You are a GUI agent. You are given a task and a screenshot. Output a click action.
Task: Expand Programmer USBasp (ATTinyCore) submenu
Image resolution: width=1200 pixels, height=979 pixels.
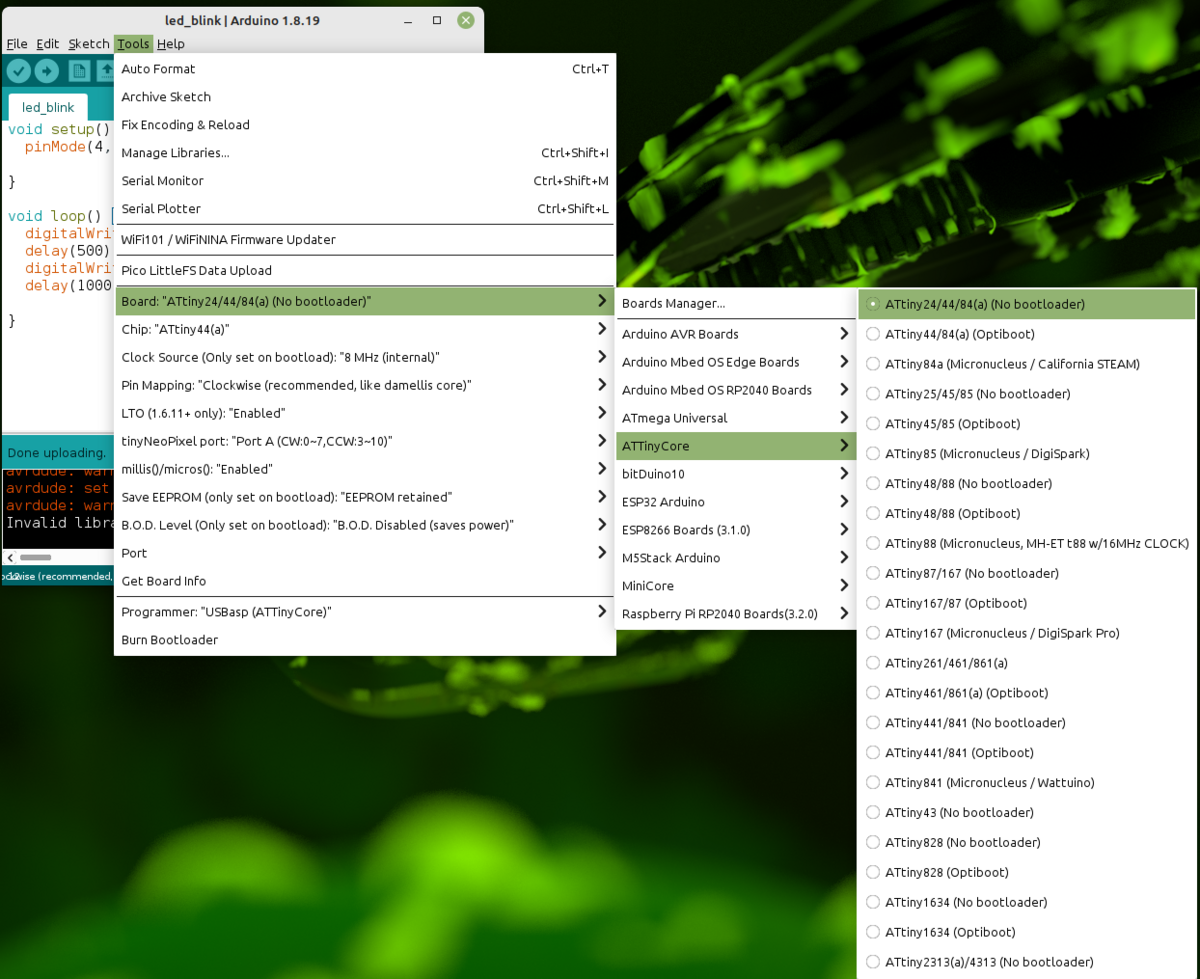(x=365, y=612)
